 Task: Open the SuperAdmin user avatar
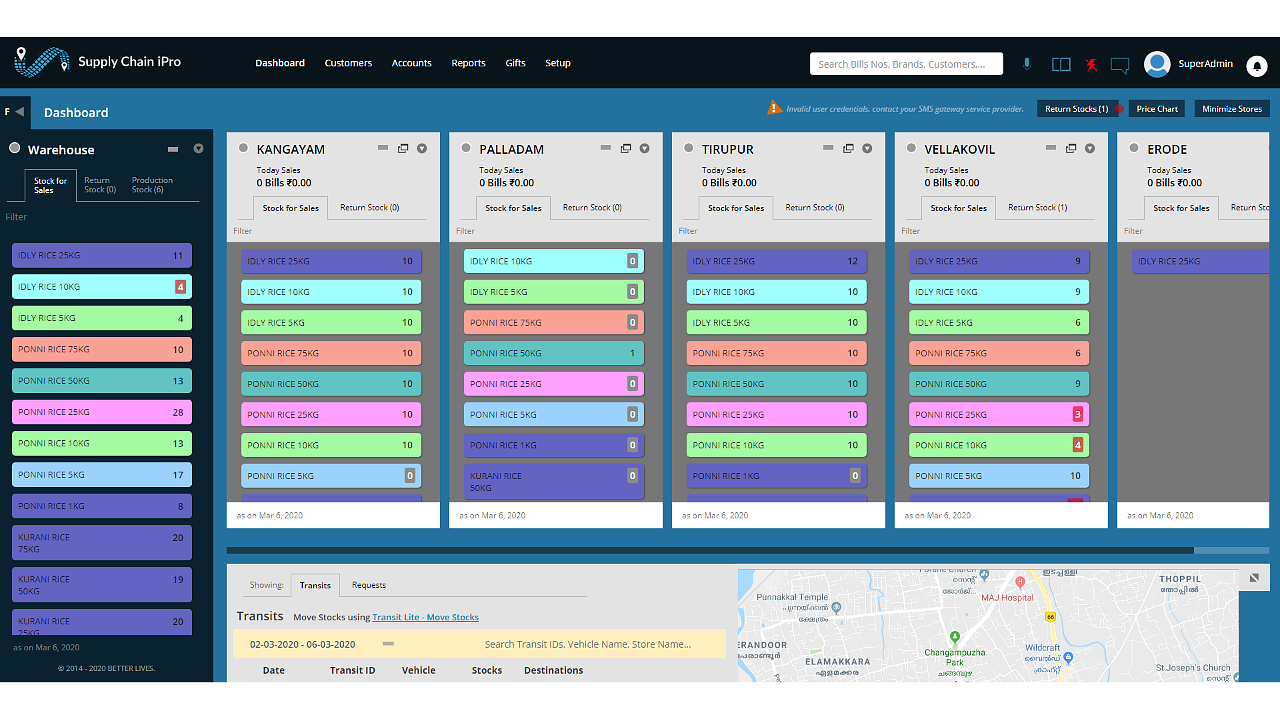(1157, 64)
